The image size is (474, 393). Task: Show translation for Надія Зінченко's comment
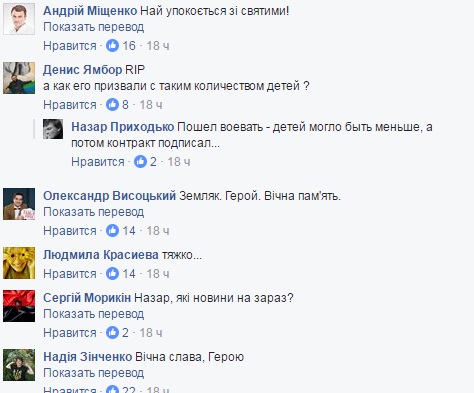point(94,373)
